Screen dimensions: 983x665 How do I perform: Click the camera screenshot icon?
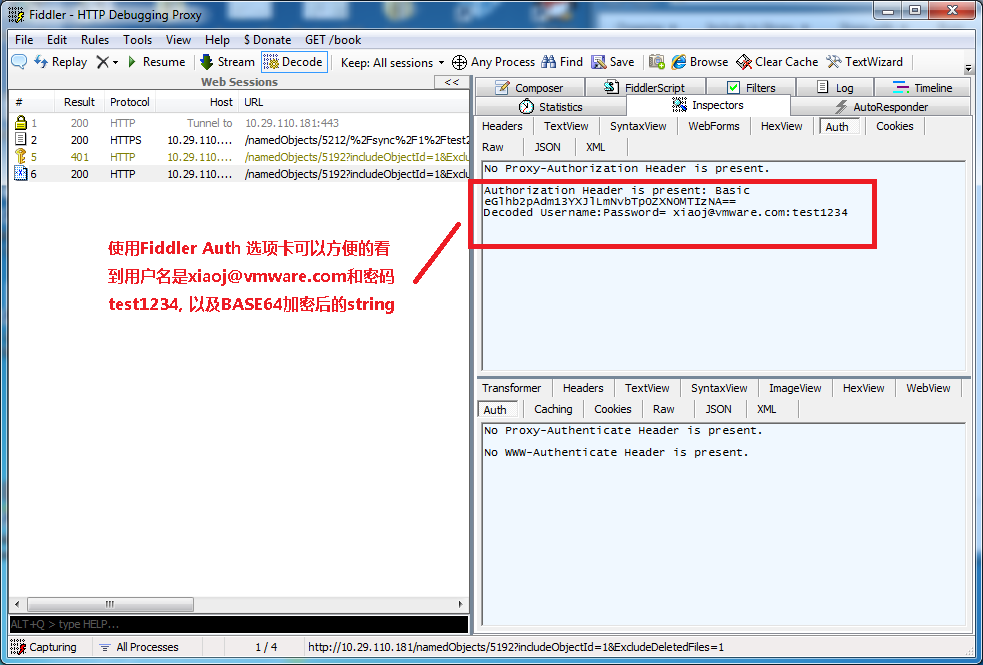pos(657,61)
